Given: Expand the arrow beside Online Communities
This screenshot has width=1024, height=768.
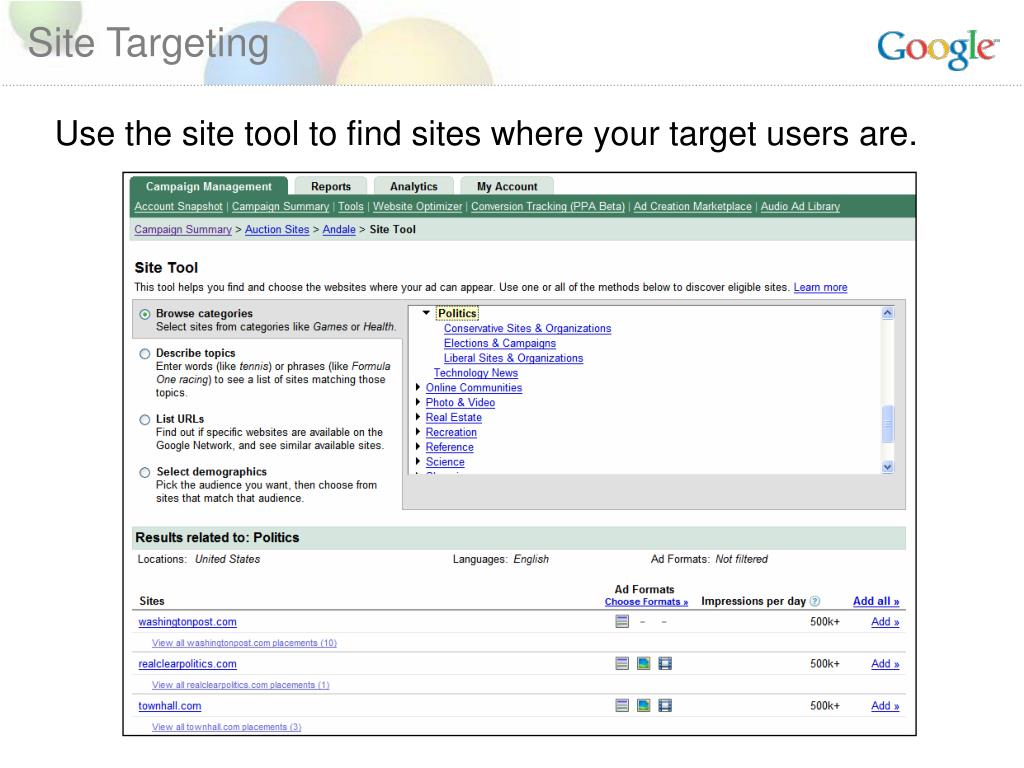Looking at the screenshot, I should point(418,387).
